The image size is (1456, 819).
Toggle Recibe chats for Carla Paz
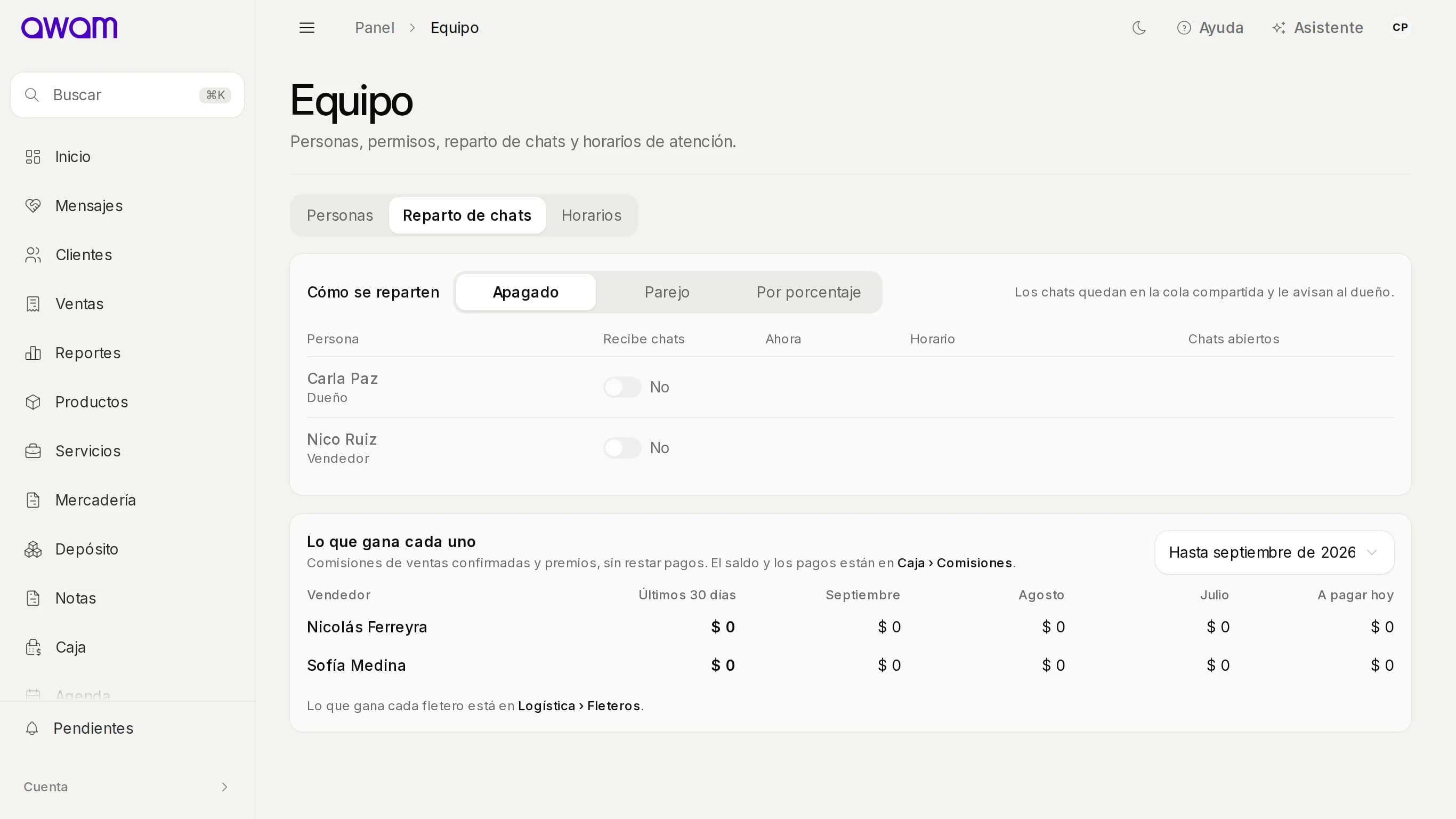(x=622, y=388)
